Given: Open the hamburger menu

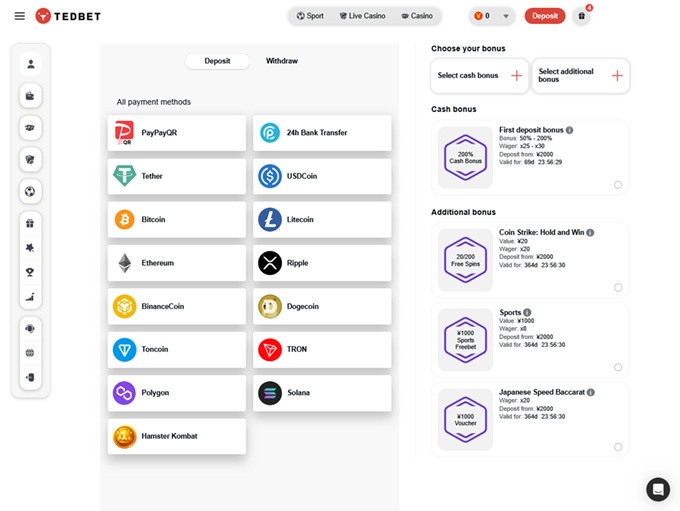Looking at the screenshot, I should (19, 16).
